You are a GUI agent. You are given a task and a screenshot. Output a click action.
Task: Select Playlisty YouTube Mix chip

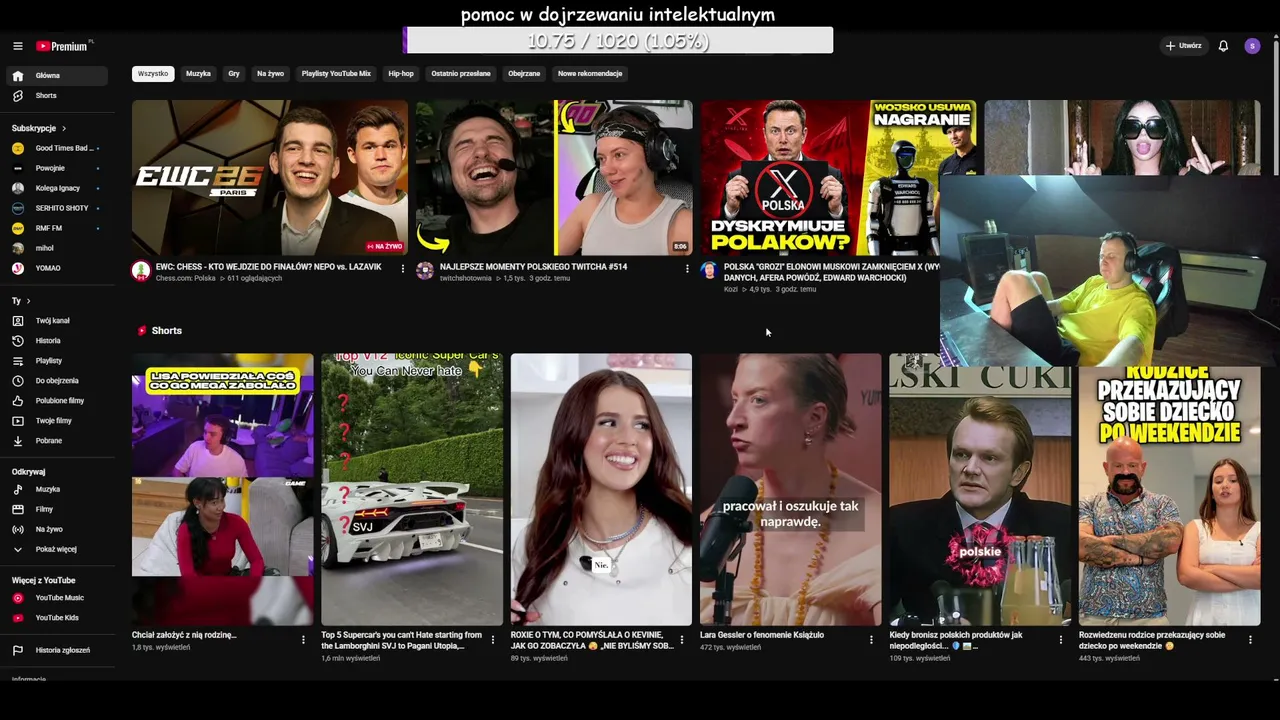(336, 74)
